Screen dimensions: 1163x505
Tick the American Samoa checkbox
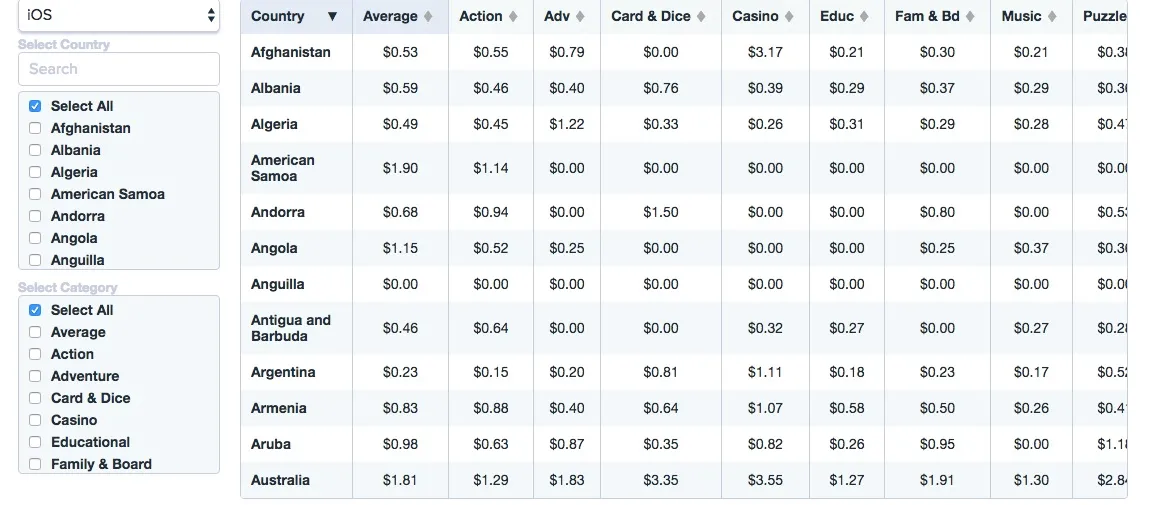(x=35, y=194)
